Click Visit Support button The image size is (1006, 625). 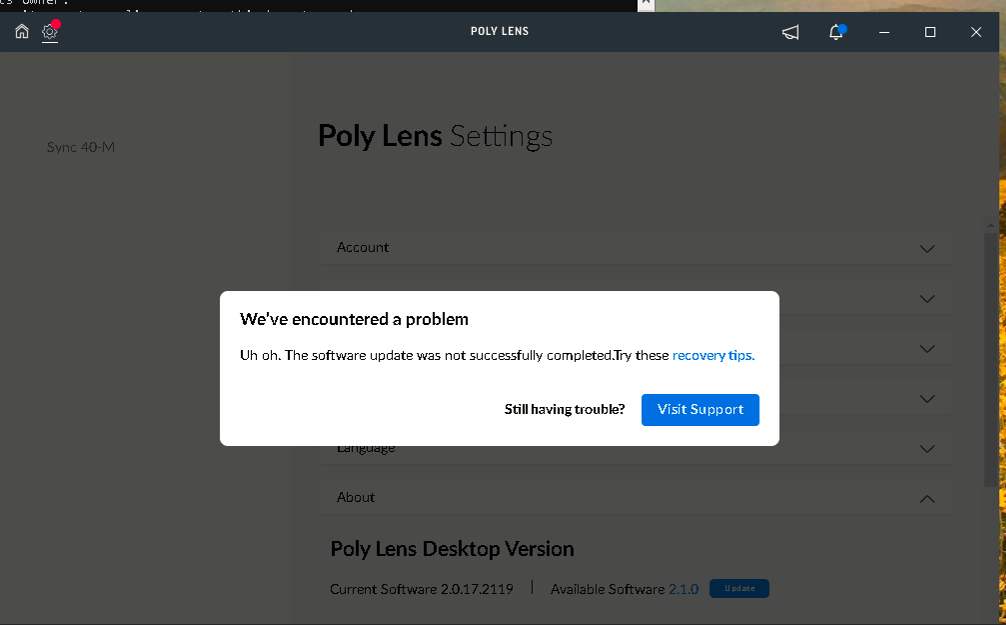tap(700, 409)
